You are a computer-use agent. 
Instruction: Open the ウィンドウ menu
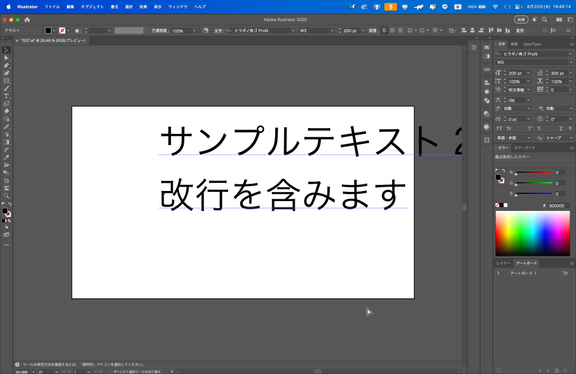point(178,7)
